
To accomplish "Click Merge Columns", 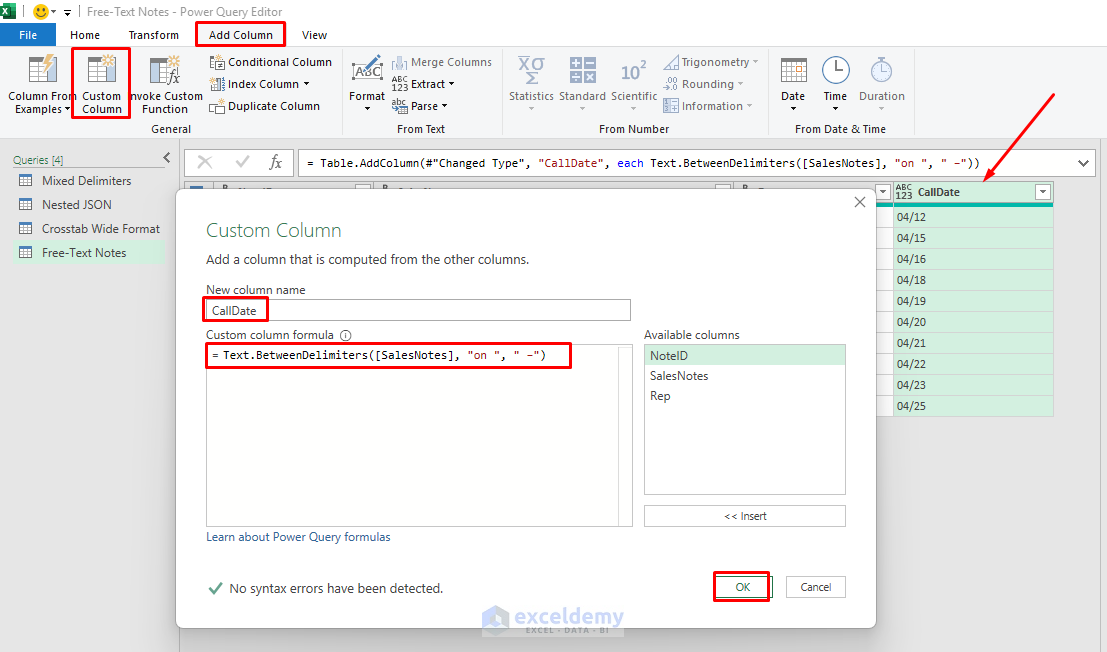I will pyautogui.click(x=442, y=62).
